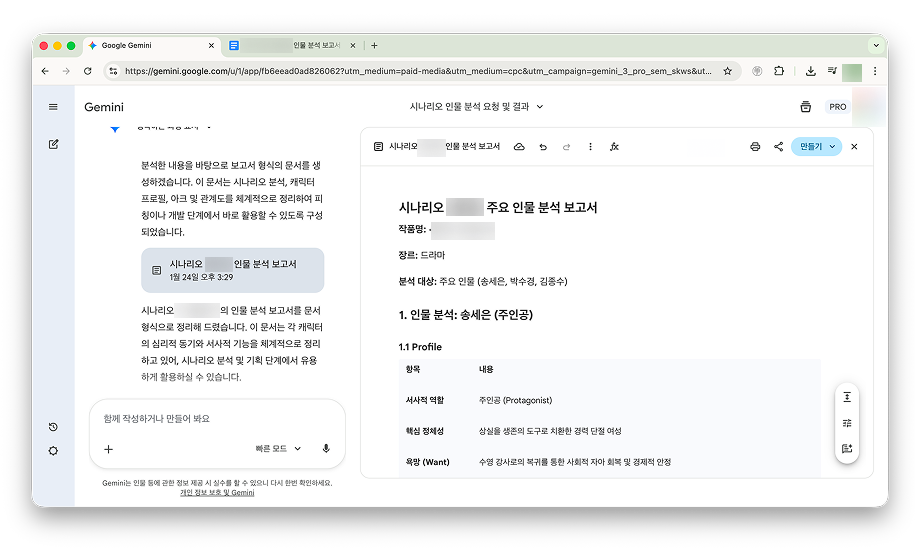Click the cloud save icon in document toolbar

(519, 146)
